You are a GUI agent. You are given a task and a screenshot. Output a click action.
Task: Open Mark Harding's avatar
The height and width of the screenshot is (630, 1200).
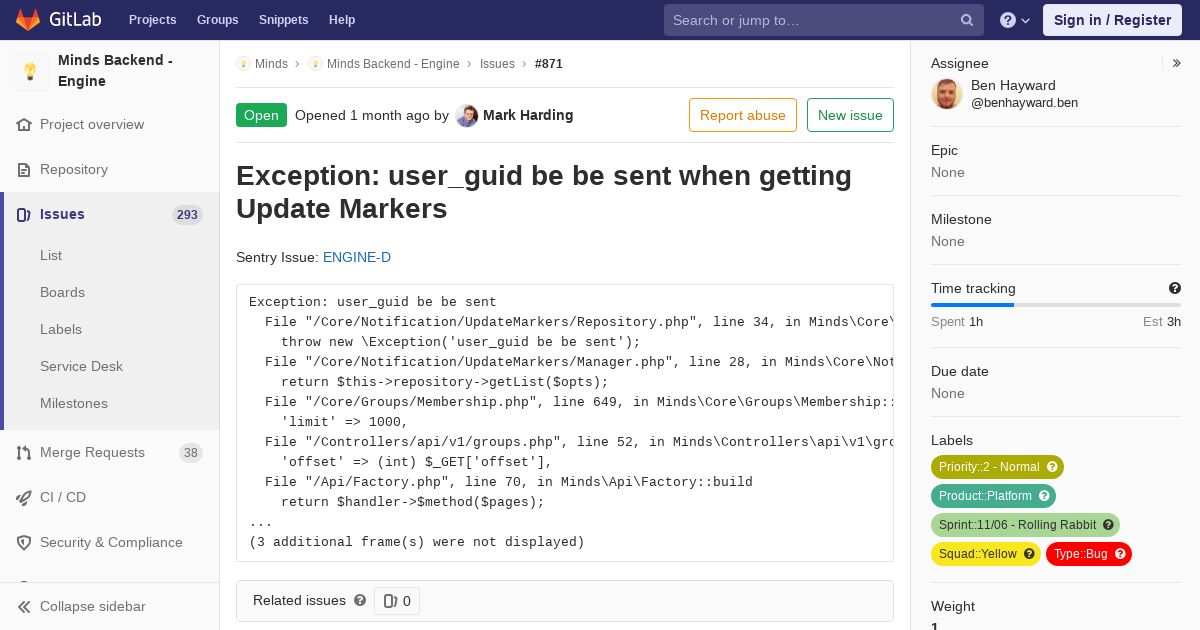click(x=466, y=115)
